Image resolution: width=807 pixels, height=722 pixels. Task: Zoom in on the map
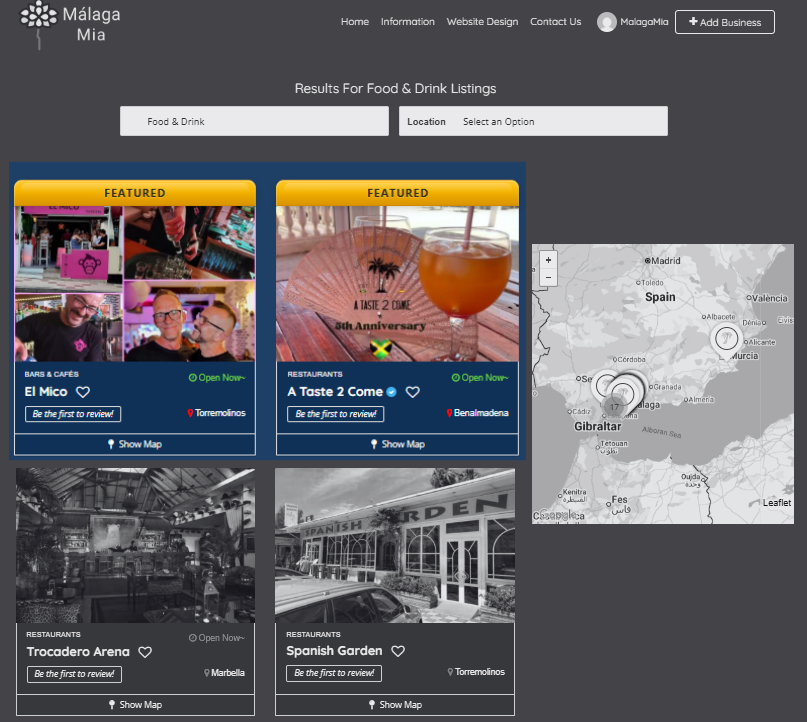(x=548, y=260)
